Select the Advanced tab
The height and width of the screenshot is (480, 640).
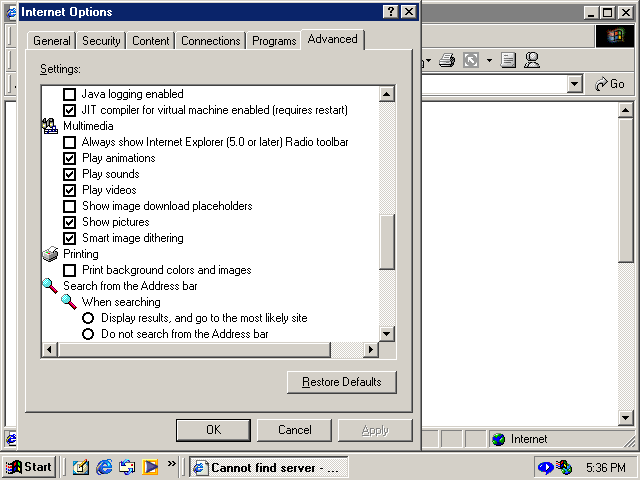[x=332, y=39]
